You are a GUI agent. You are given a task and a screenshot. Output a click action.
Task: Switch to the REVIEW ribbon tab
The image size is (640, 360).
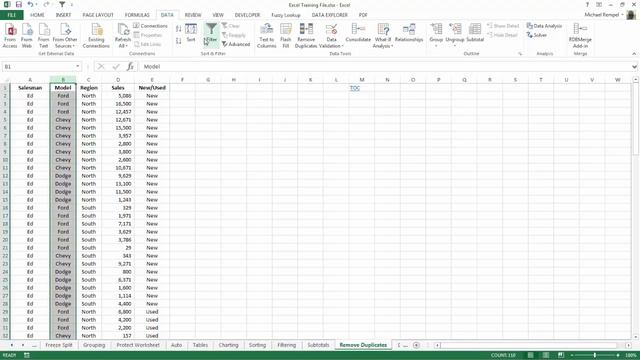(x=193, y=15)
